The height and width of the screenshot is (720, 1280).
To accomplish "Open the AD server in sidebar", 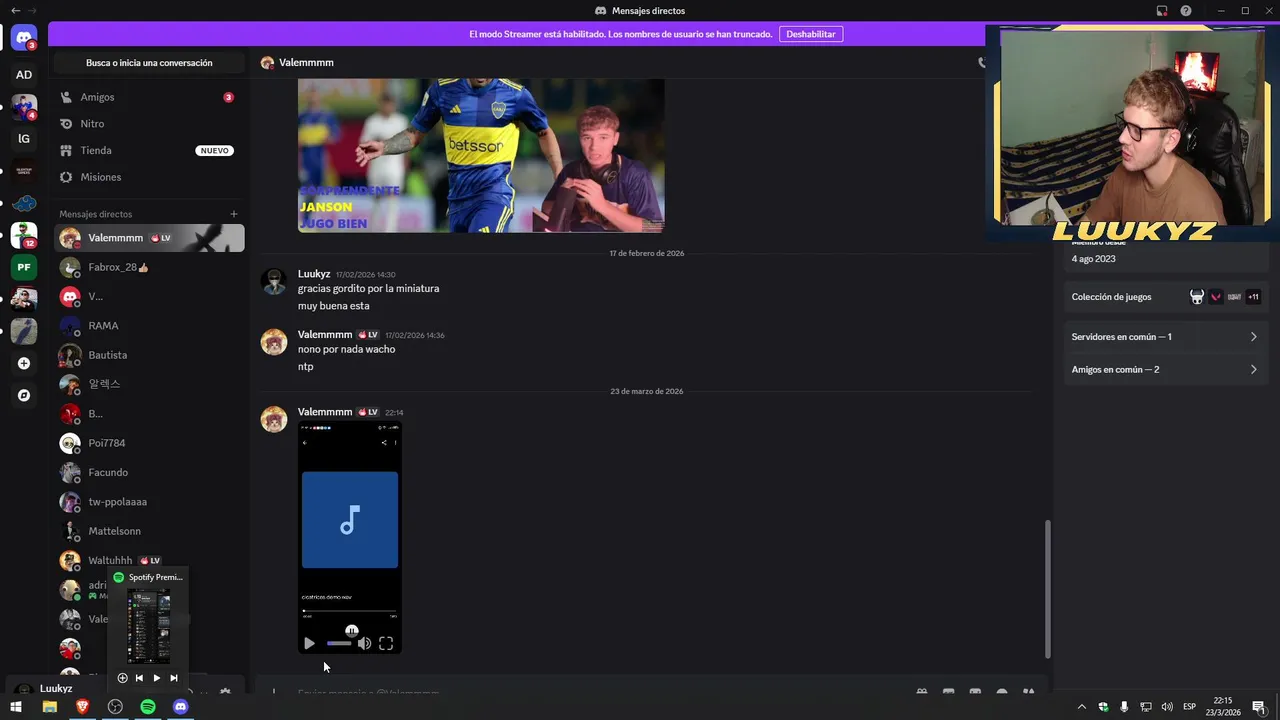I will tap(24, 75).
